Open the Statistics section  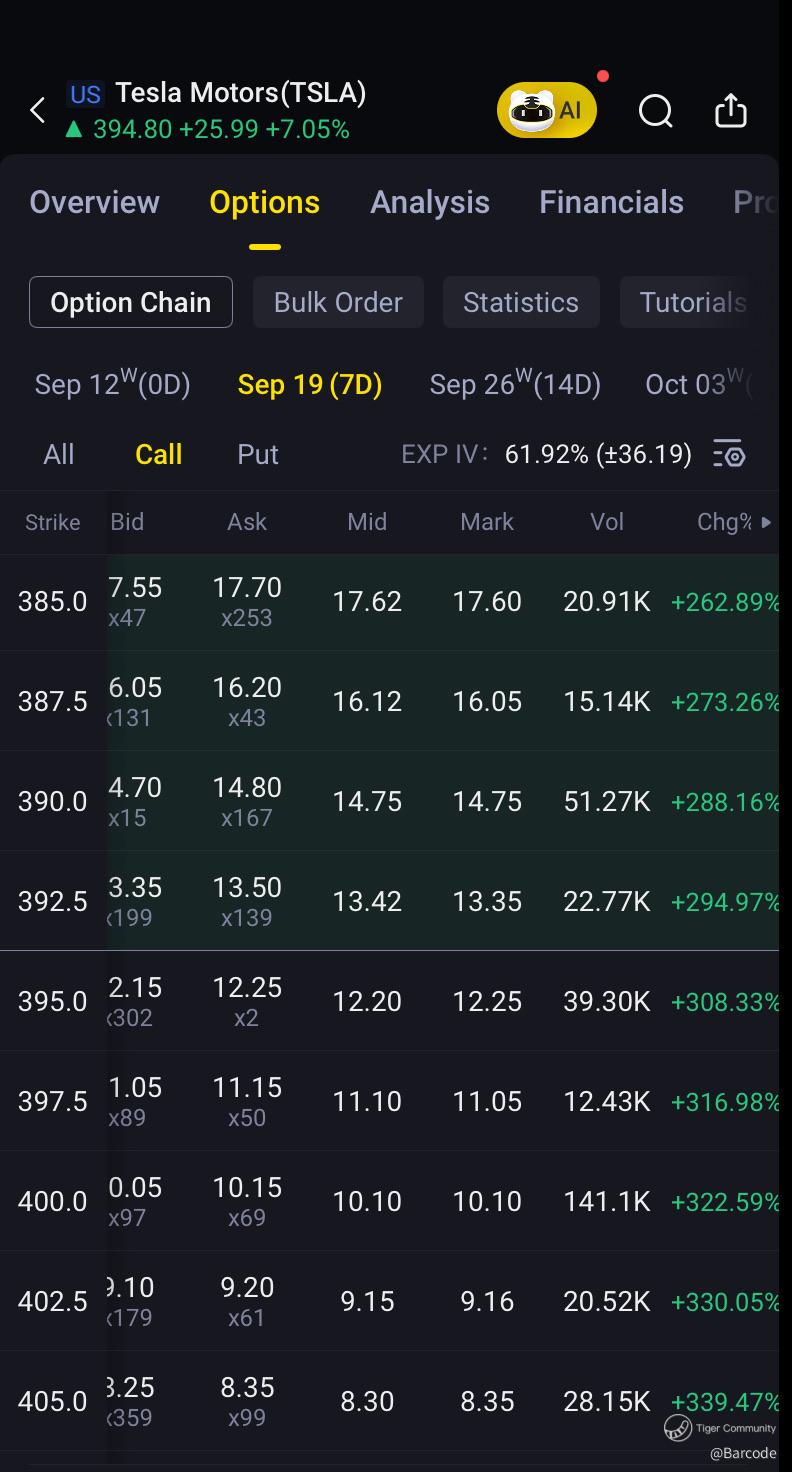coord(521,302)
